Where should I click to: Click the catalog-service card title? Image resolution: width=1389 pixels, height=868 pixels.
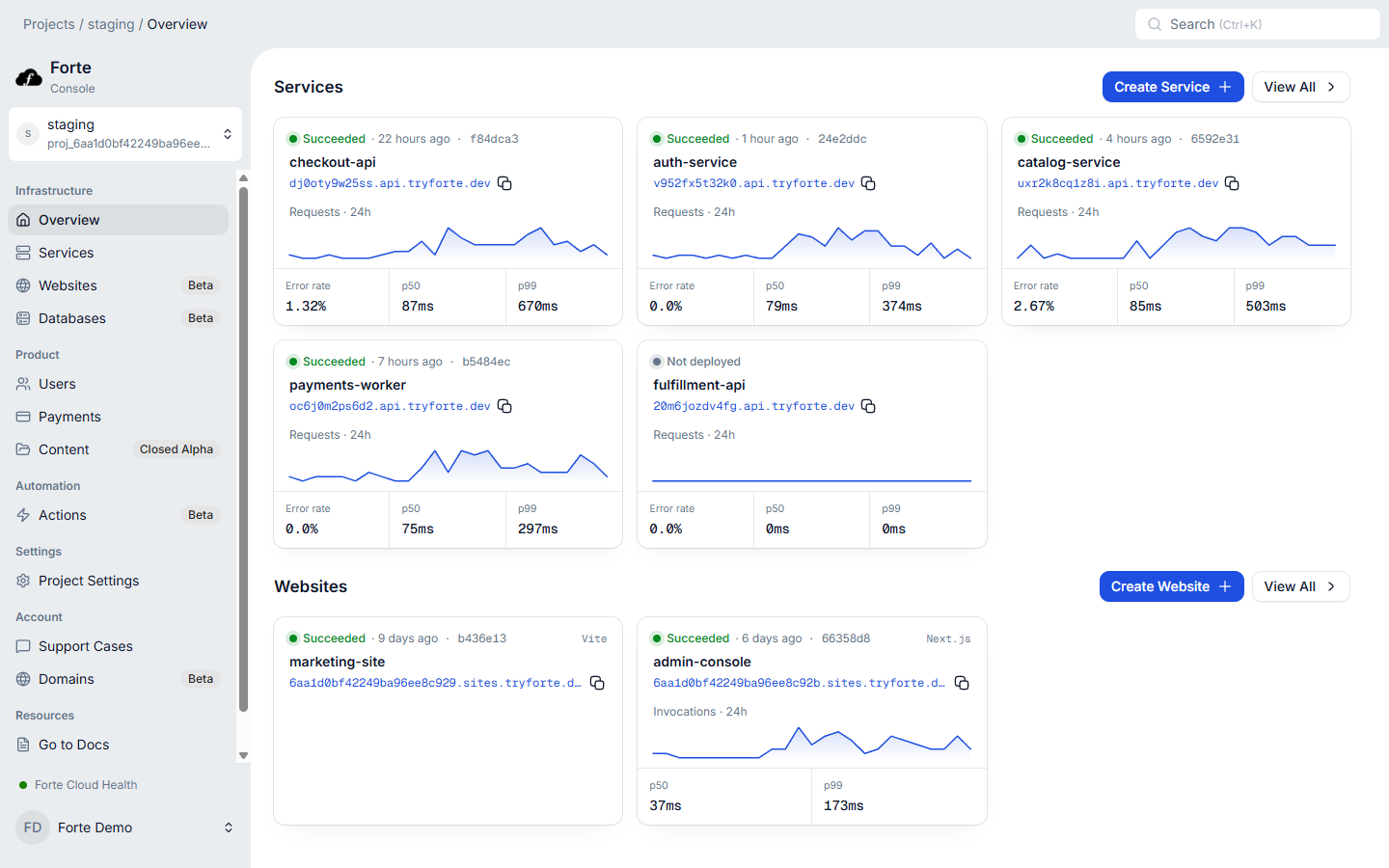tap(1069, 162)
